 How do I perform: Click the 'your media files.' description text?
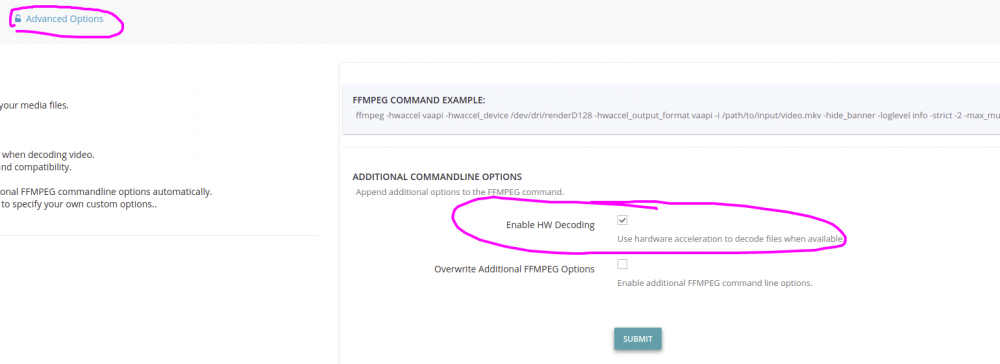click(x=34, y=106)
